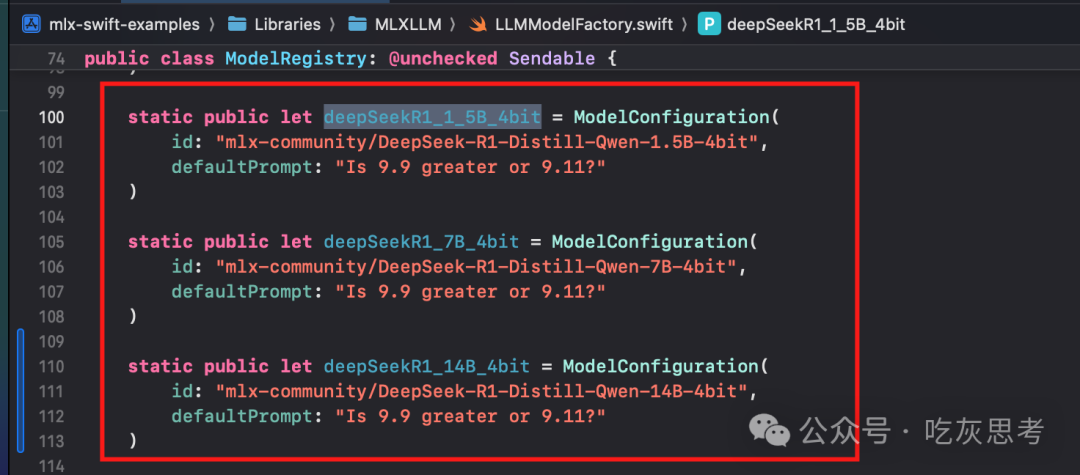Click defaultPrompt string on line 102
1080x475 pixels.
click(x=470, y=167)
